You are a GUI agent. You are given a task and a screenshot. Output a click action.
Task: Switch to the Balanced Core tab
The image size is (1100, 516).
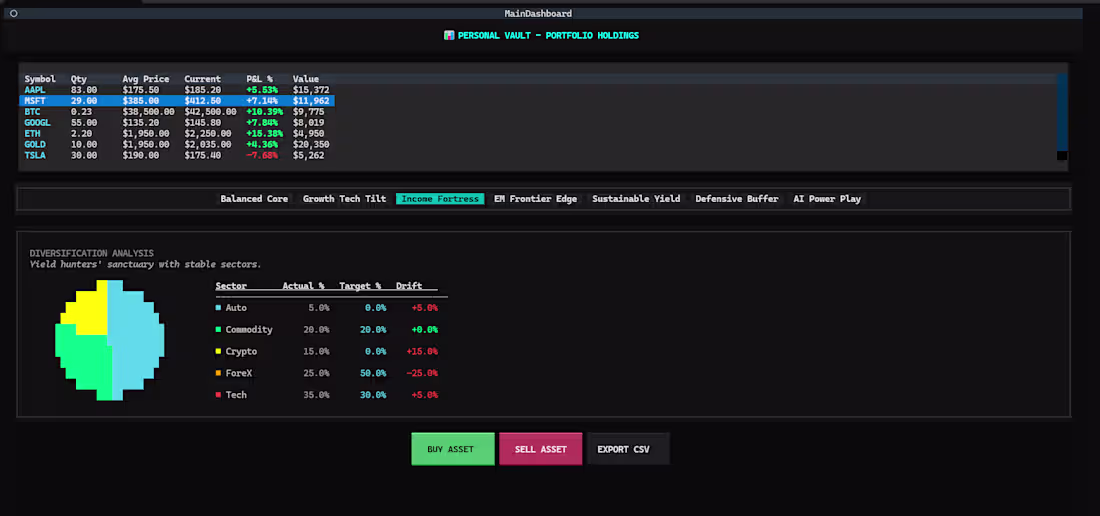[254, 199]
